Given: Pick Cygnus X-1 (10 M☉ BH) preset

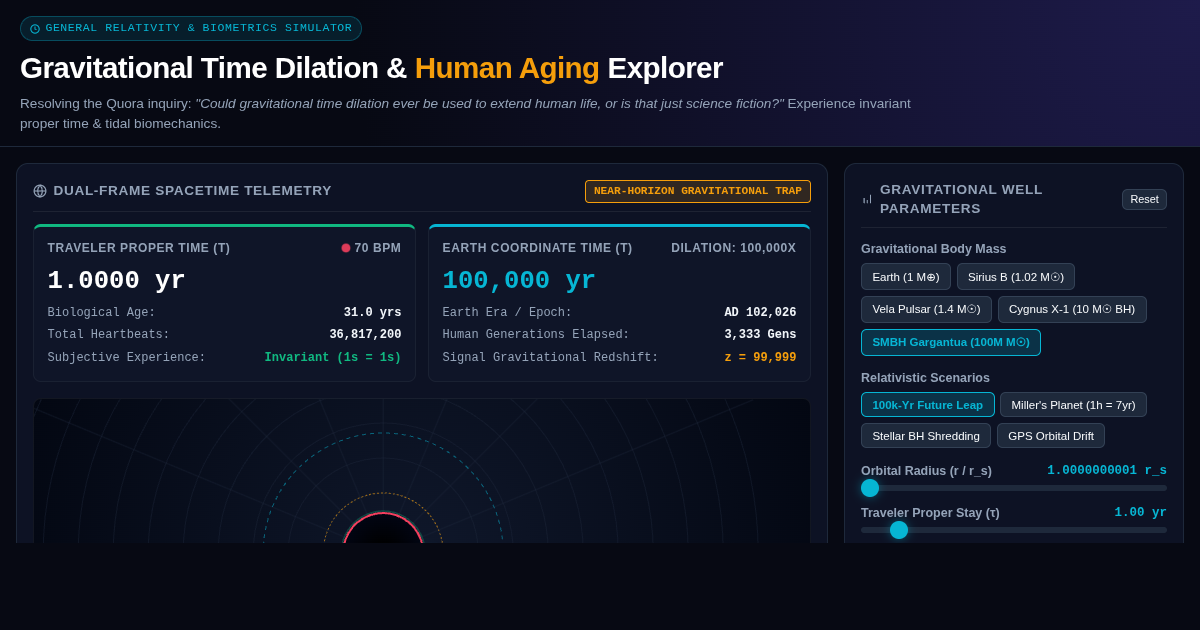Looking at the screenshot, I should coord(1072,309).
